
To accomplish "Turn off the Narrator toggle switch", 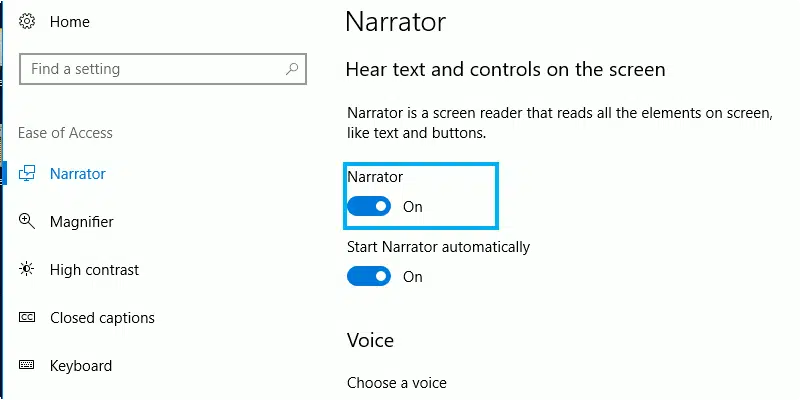I will coord(368,207).
